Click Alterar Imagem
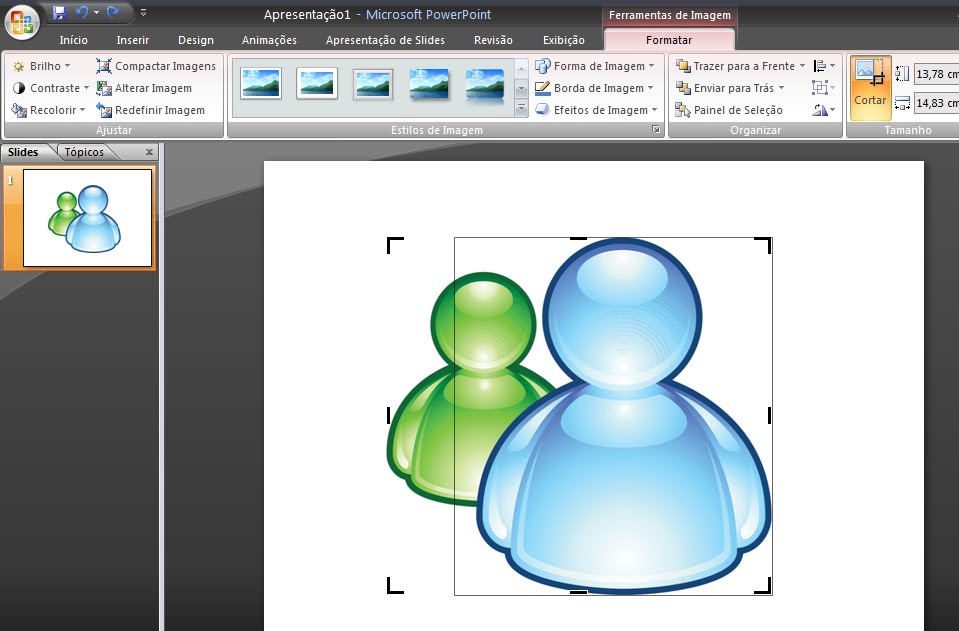This screenshot has width=959, height=631. point(144,88)
